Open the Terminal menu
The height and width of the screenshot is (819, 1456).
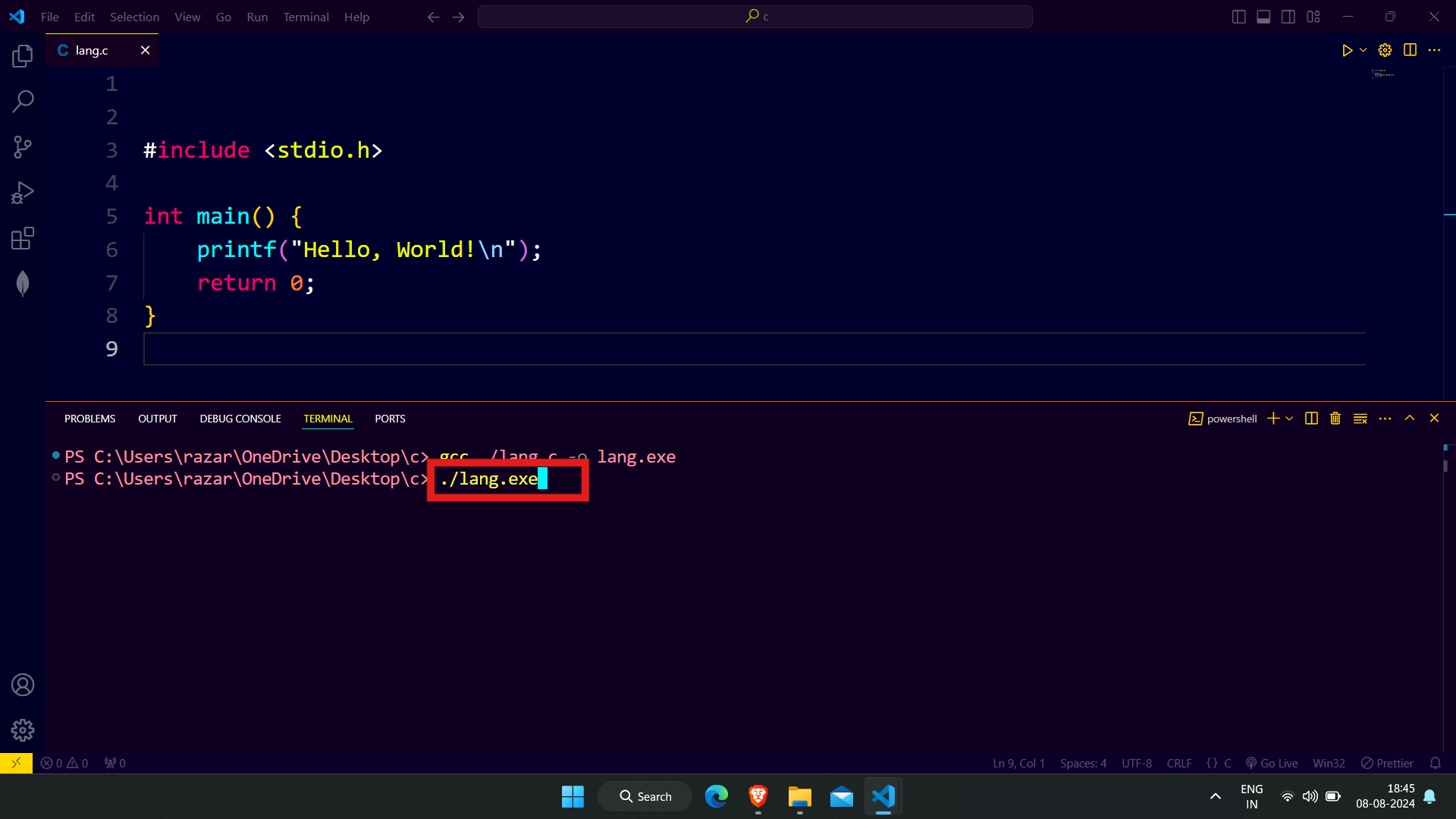(x=306, y=17)
